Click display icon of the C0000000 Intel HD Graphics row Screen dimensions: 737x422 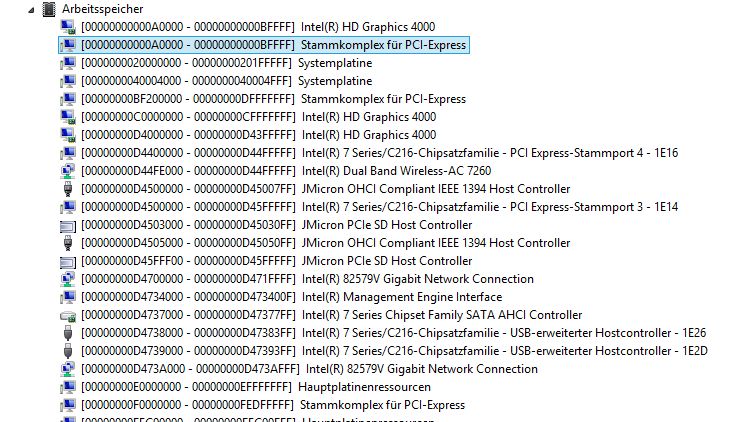(x=68, y=117)
